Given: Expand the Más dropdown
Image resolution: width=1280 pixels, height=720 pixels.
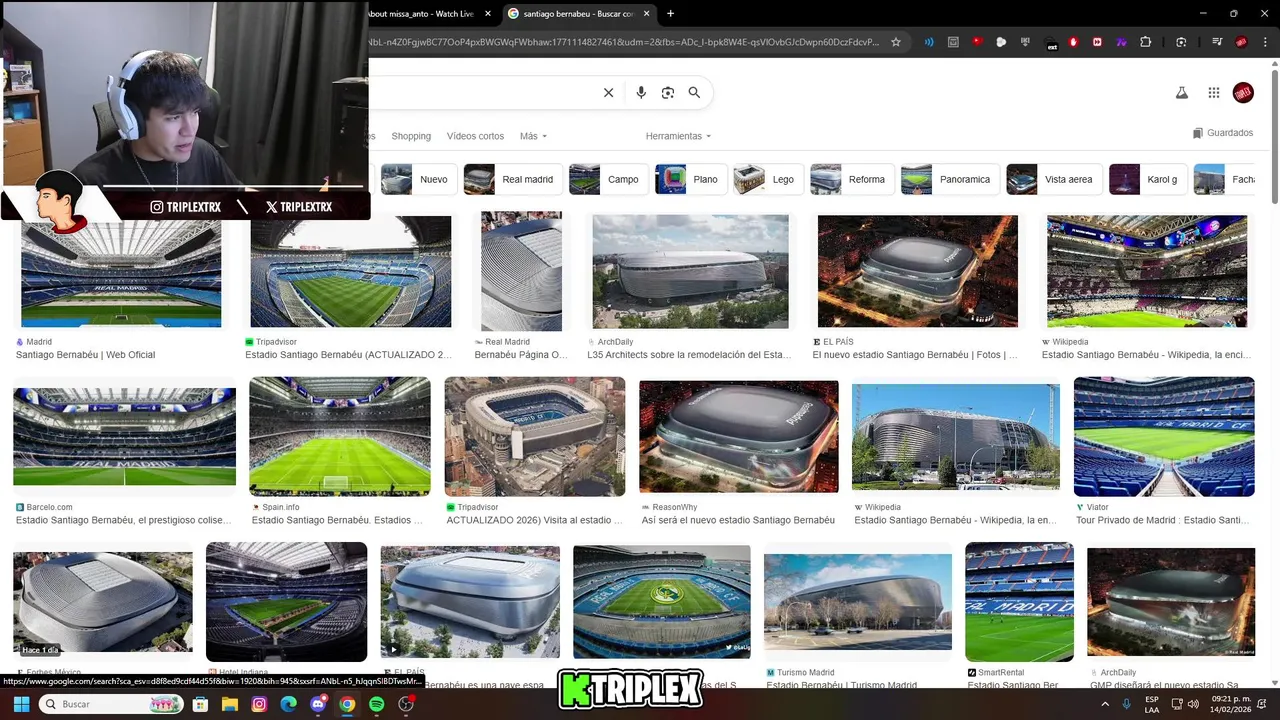Looking at the screenshot, I should click(533, 136).
